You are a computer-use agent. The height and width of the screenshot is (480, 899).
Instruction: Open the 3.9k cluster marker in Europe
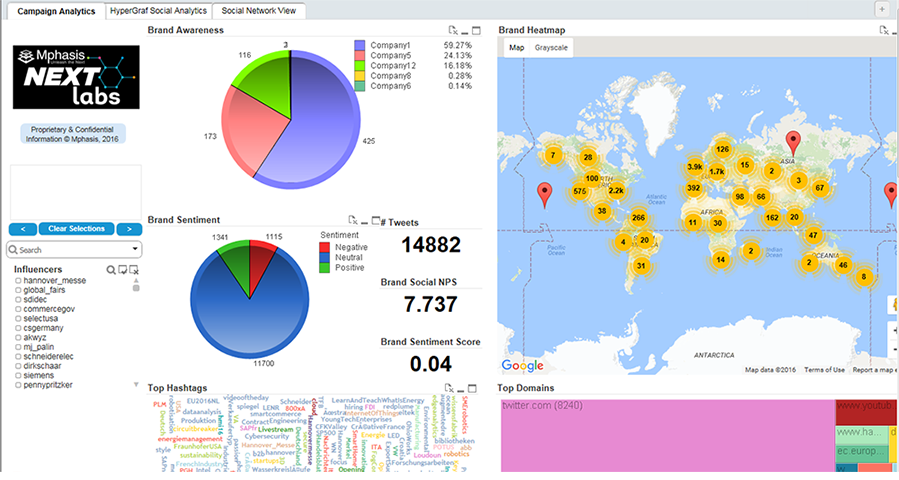695,167
